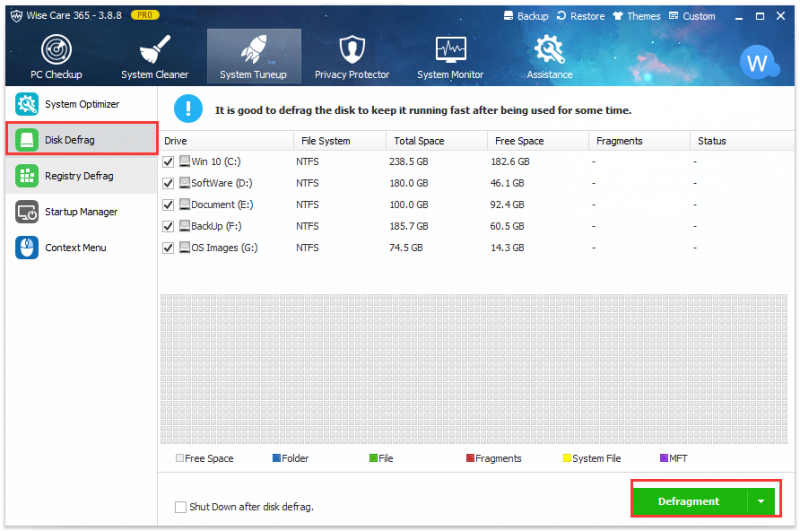Click the disk cluster map grid

474,369
